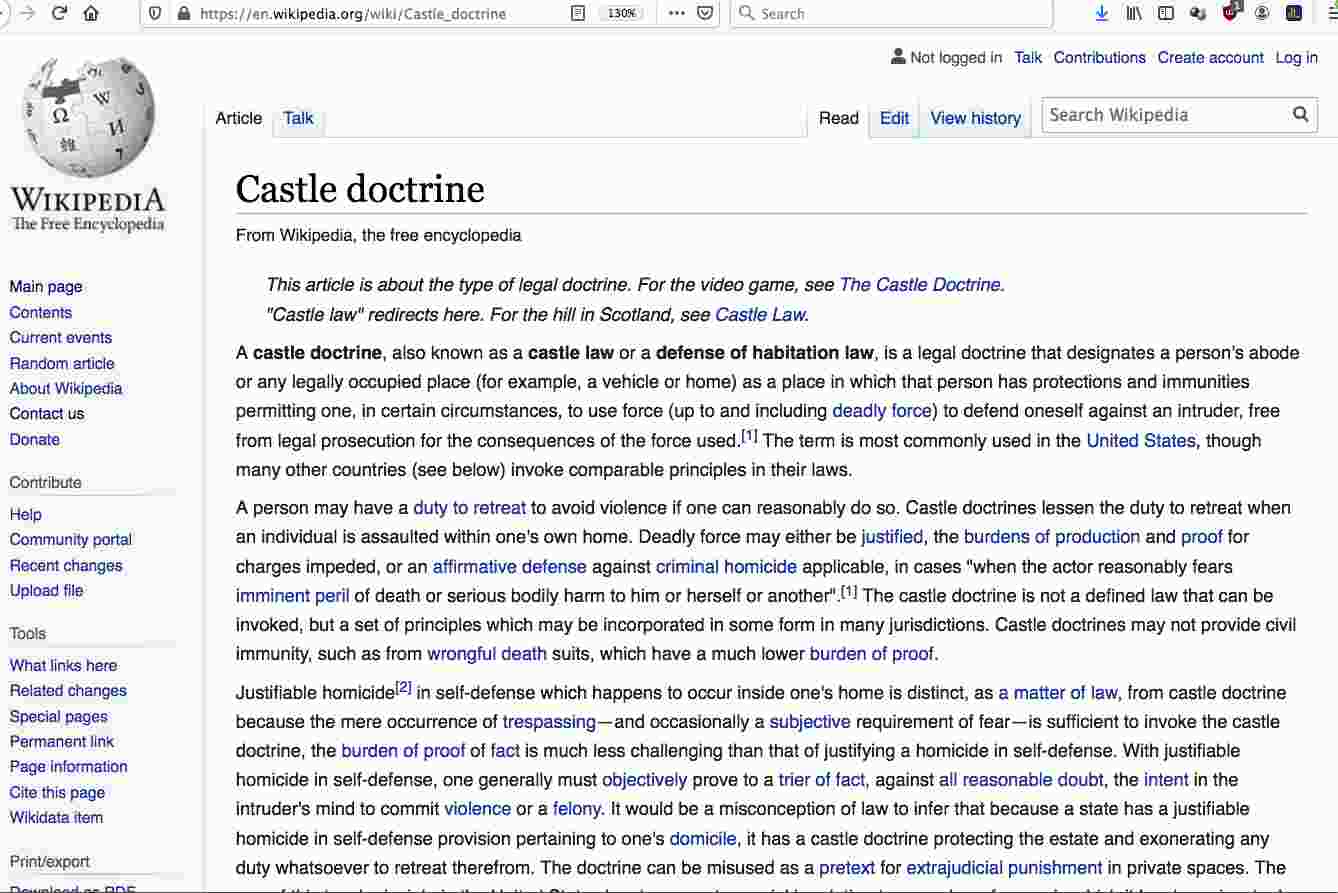This screenshot has width=1338, height=893.
Task: Focus the browser Search box
Action: (891, 14)
